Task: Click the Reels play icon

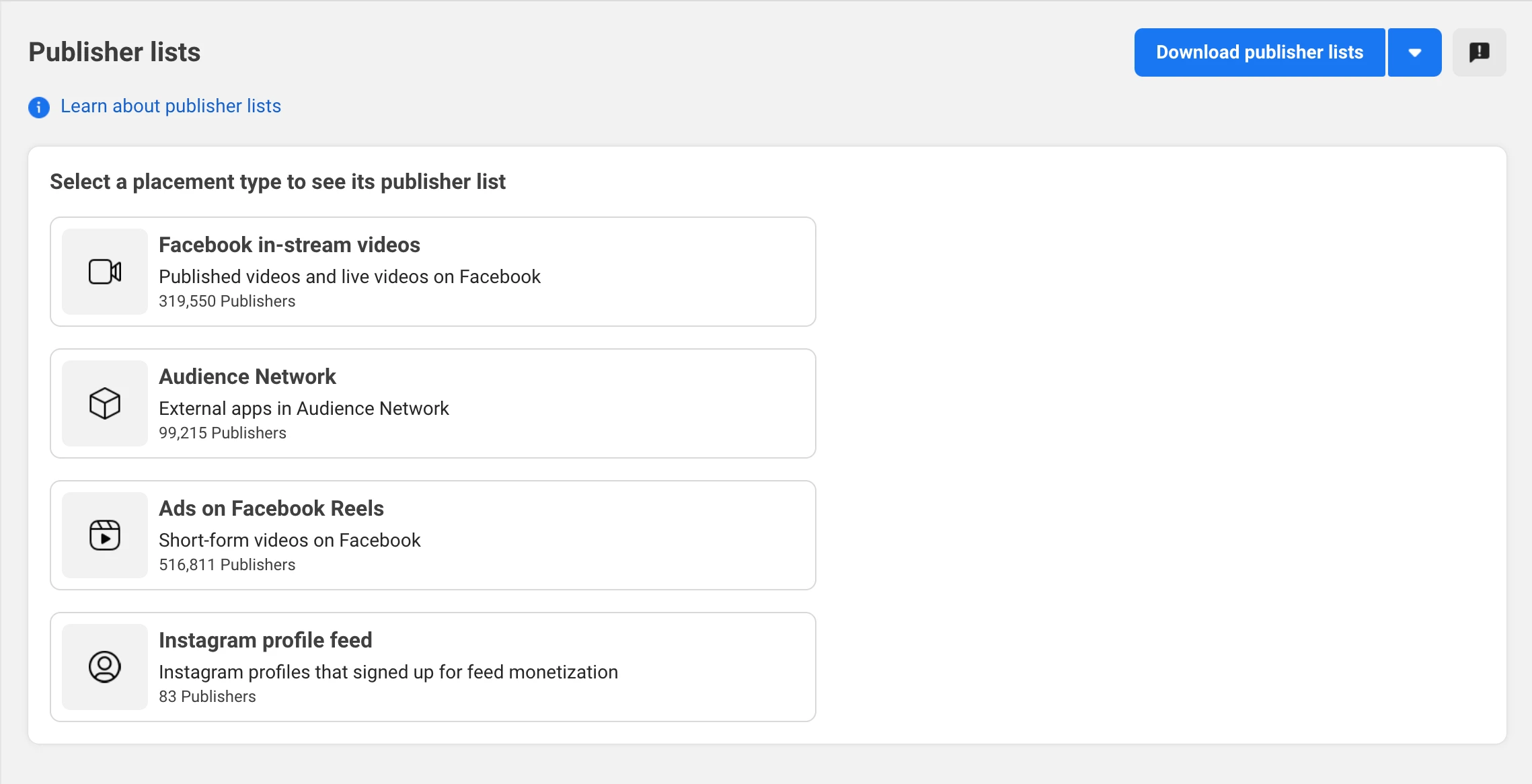Action: (105, 535)
